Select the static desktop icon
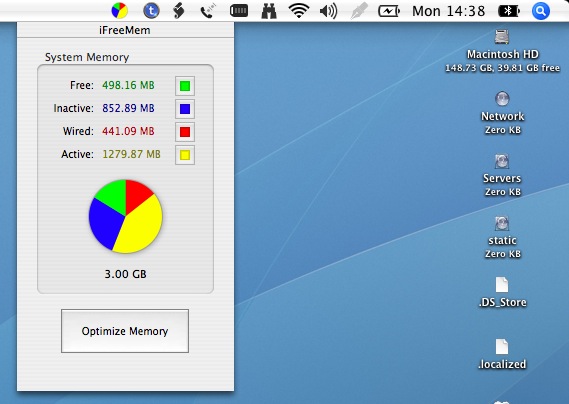 point(502,223)
